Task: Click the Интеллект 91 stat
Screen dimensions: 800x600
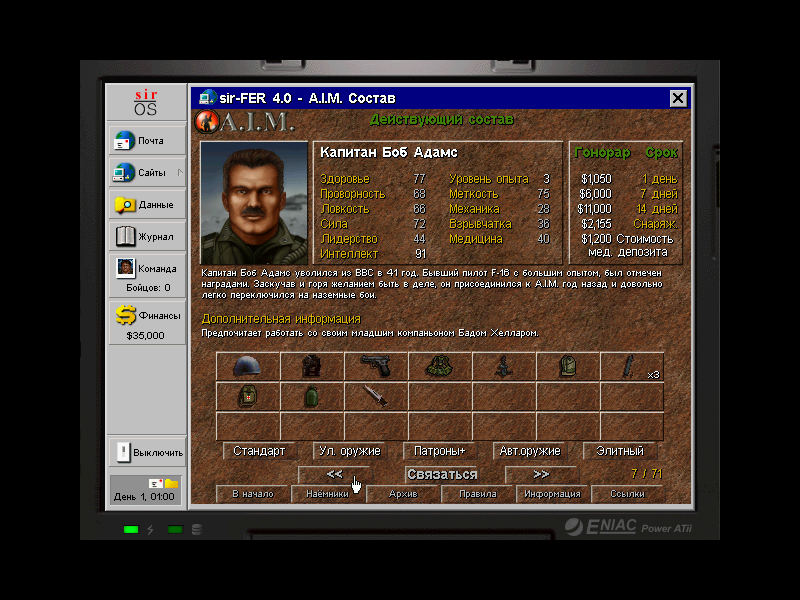Action: 373,254
